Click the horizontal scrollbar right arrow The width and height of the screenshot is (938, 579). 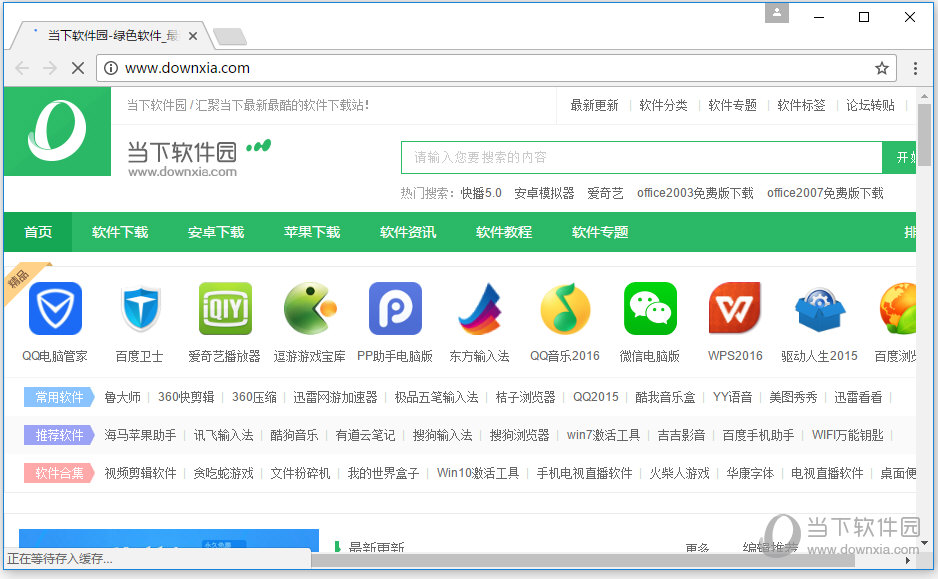tap(908, 560)
